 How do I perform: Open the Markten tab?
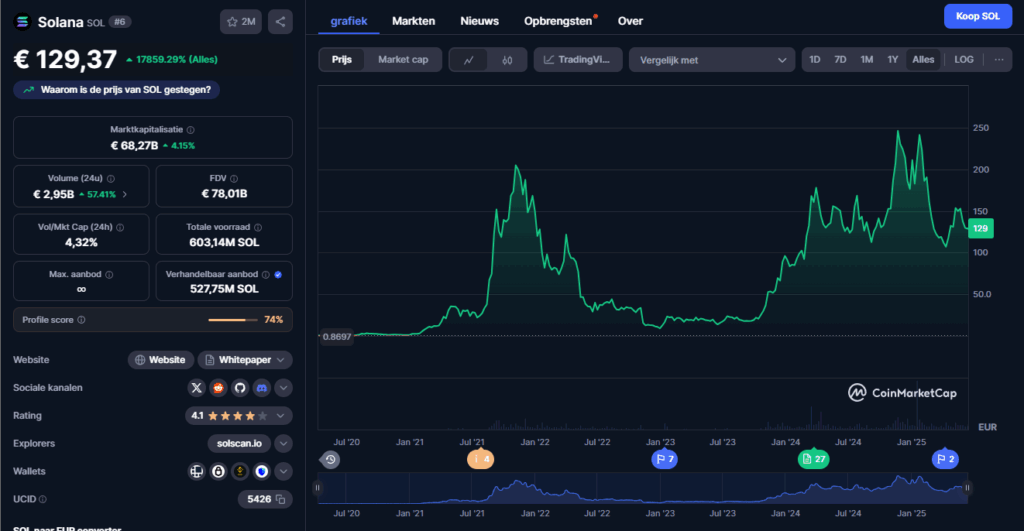(413, 21)
